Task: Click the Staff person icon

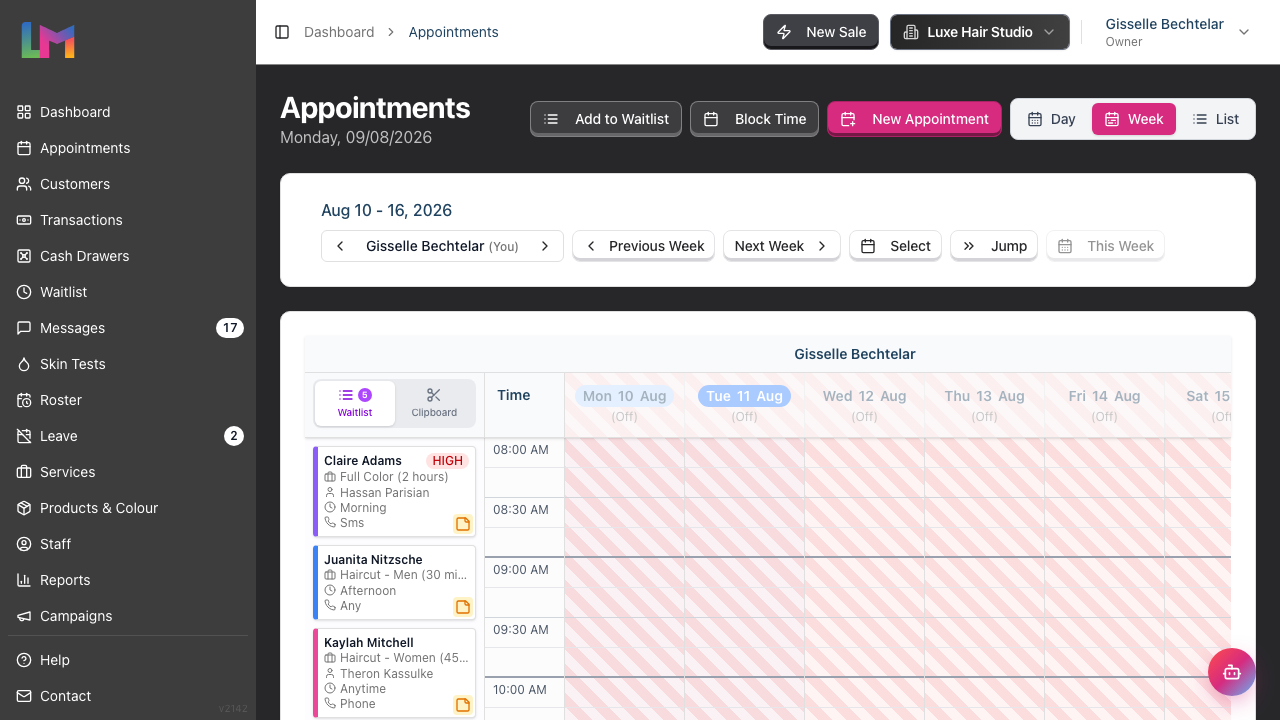Action: point(24,544)
